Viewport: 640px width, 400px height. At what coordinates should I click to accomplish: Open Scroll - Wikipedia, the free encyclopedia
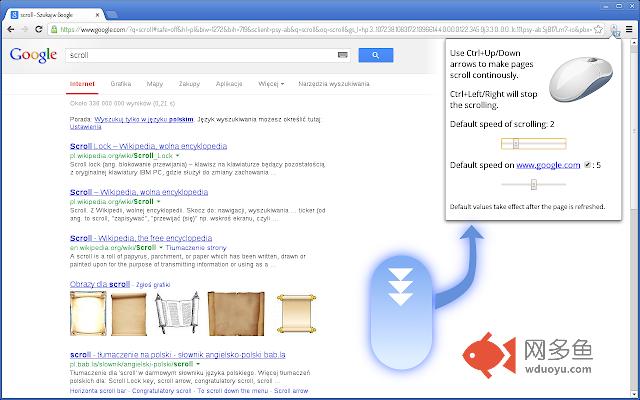click(141, 238)
